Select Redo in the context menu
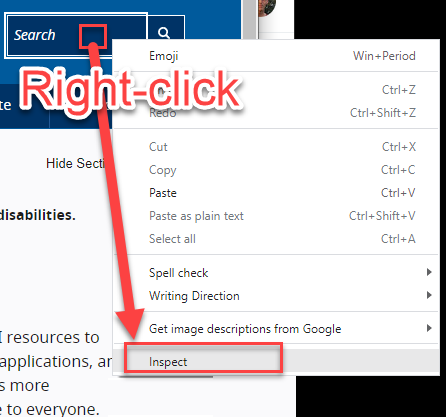446x417 pixels. pyautogui.click(x=276, y=113)
